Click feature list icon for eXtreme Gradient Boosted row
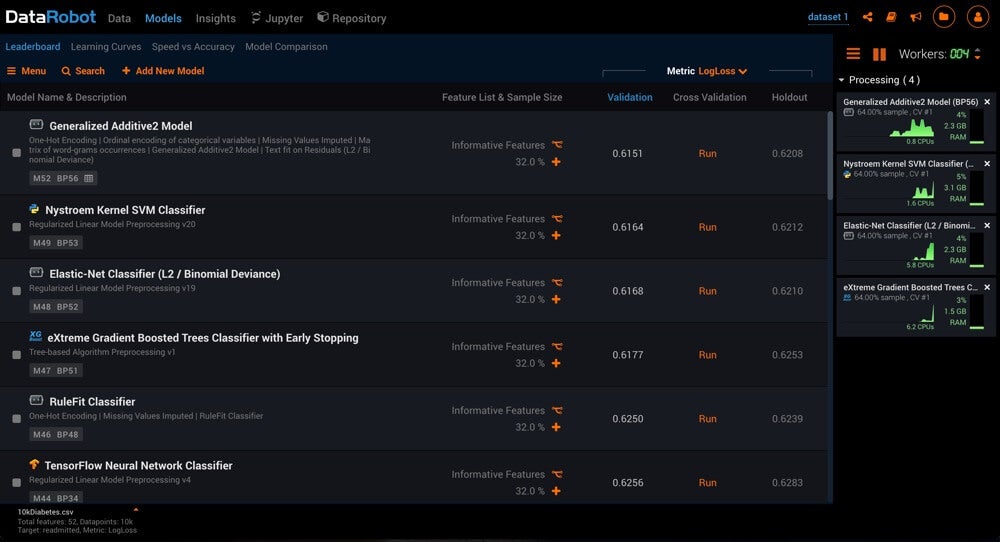Viewport: 1000px width, 542px height. click(557, 346)
